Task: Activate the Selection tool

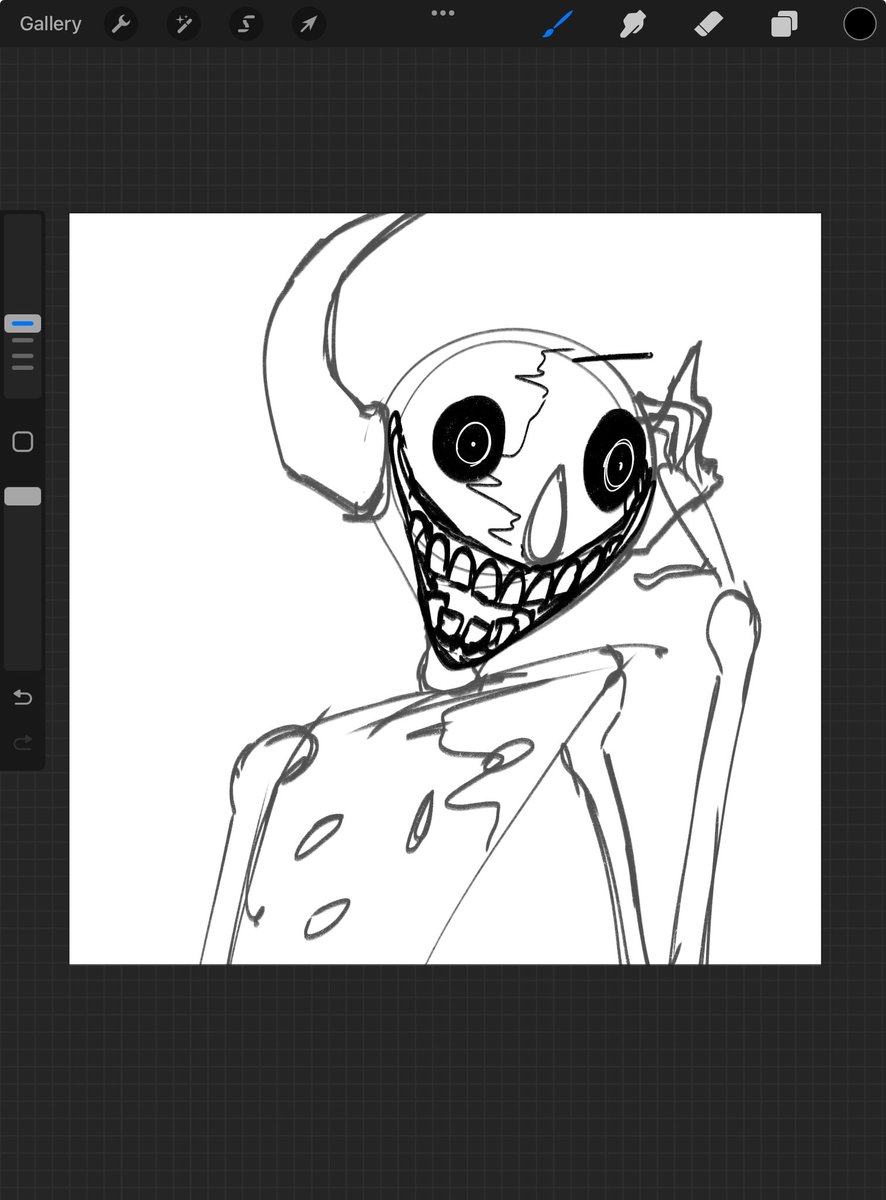Action: coord(246,24)
